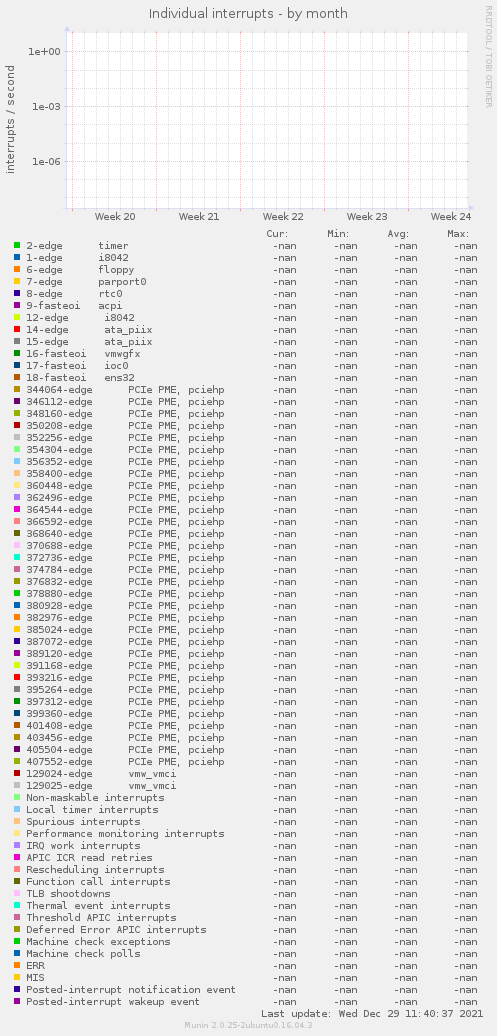Click the Week 20 axis label
497x1036 pixels.
115,217
